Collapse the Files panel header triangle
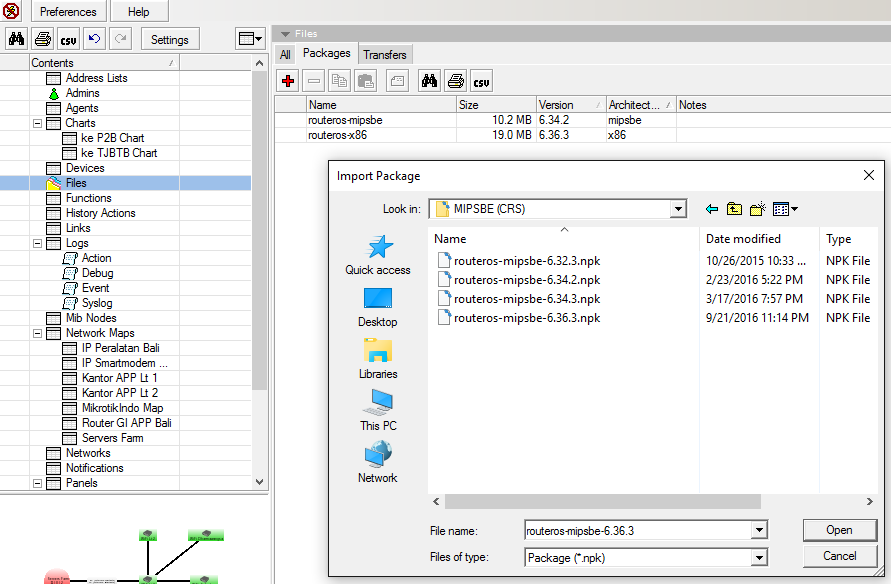This screenshot has height=584, width=891. (285, 34)
